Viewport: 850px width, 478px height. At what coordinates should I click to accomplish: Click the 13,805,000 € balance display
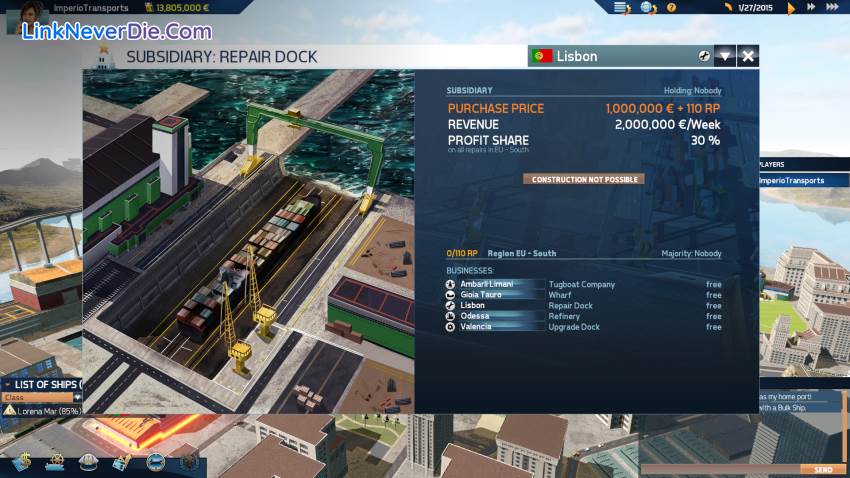tap(177, 8)
